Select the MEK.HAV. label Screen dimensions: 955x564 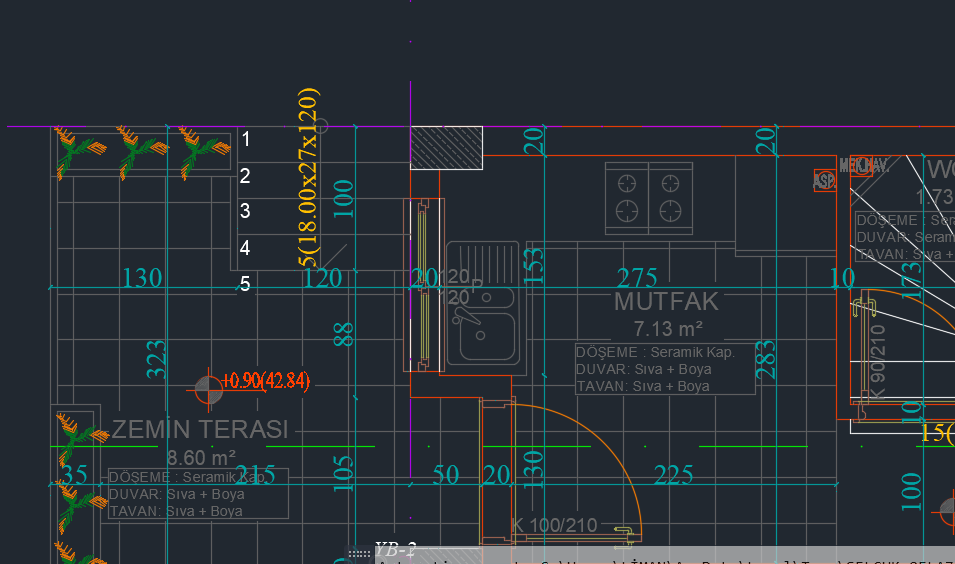pyautogui.click(x=864, y=165)
